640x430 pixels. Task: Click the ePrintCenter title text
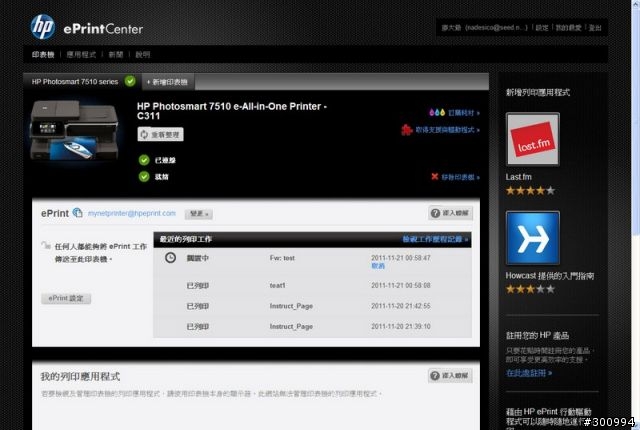[103, 29]
